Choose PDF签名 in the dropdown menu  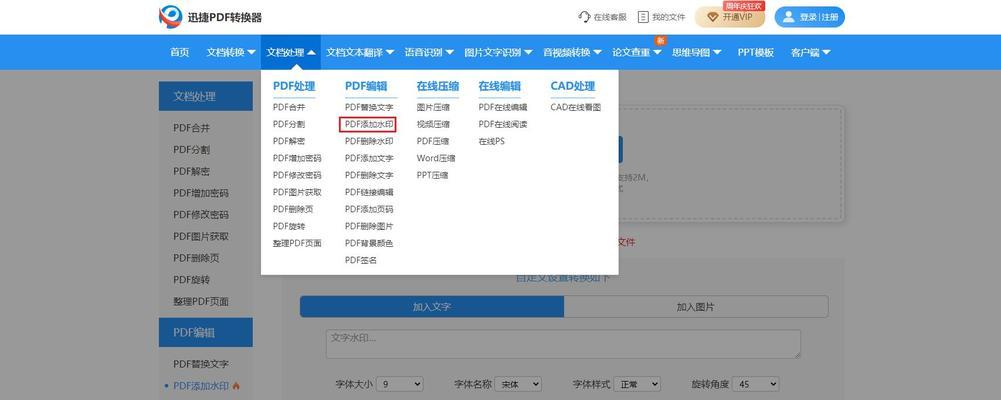(361, 260)
